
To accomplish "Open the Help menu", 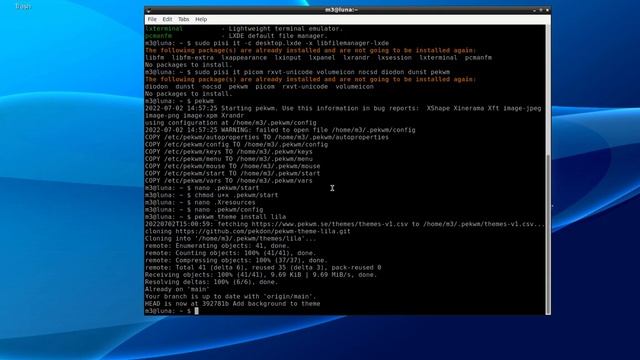I will pos(201,19).
